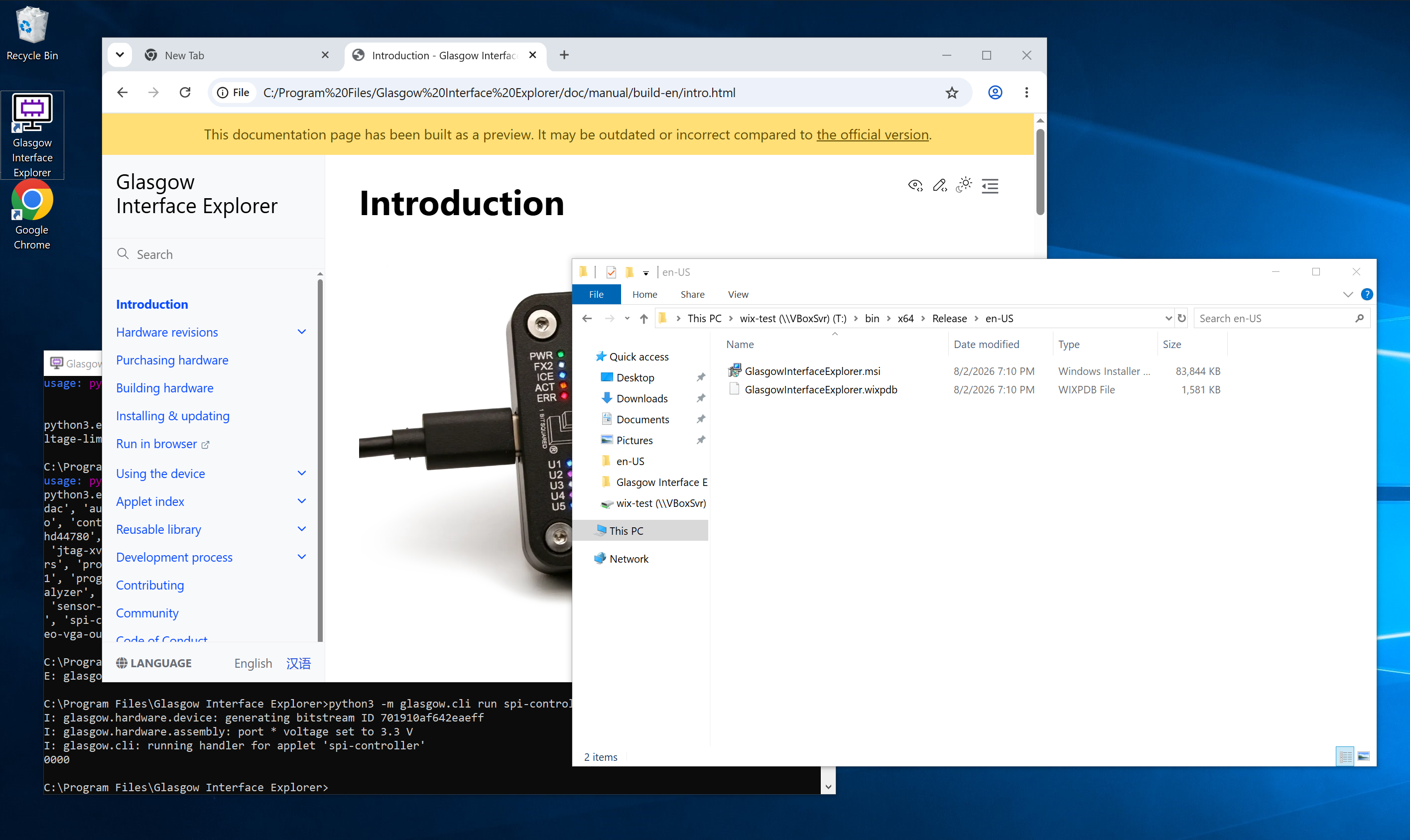The height and width of the screenshot is (840, 1410).
Task: Select the Glasgow Interface Explorer desktop shortcut
Action: (32, 135)
